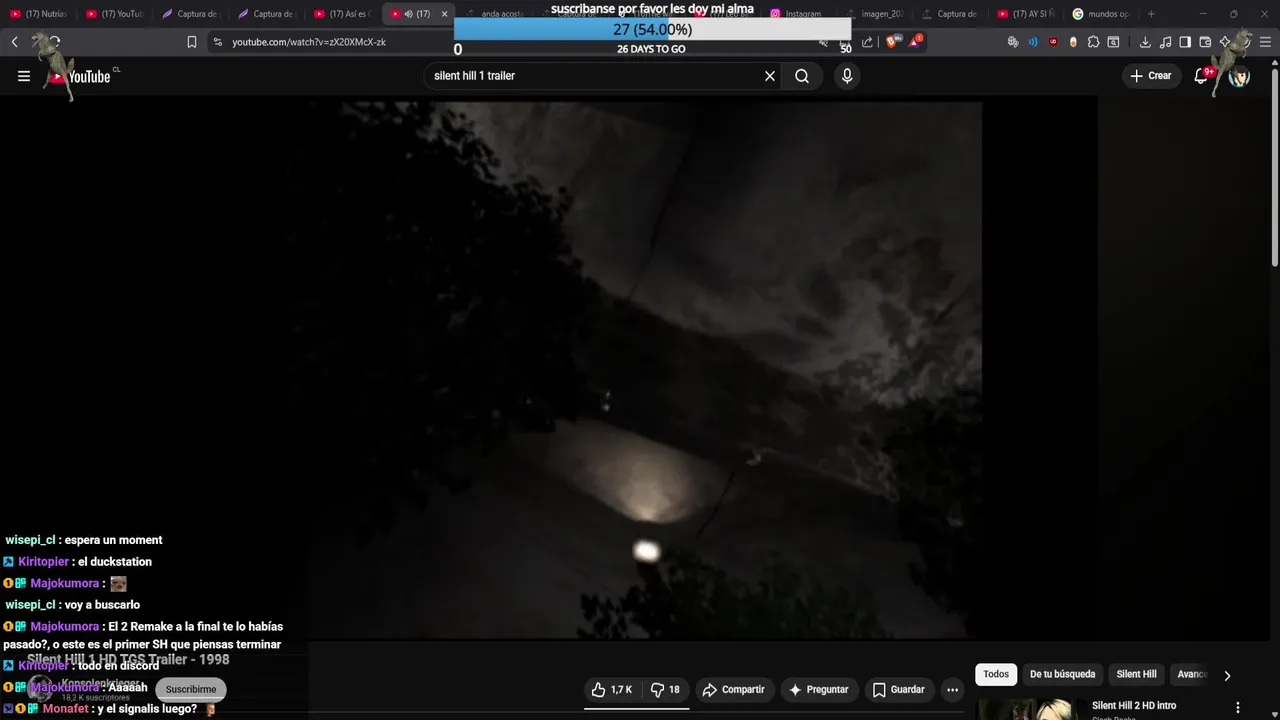Open the account avatar menu
The width and height of the screenshot is (1280, 720).
1239,76
